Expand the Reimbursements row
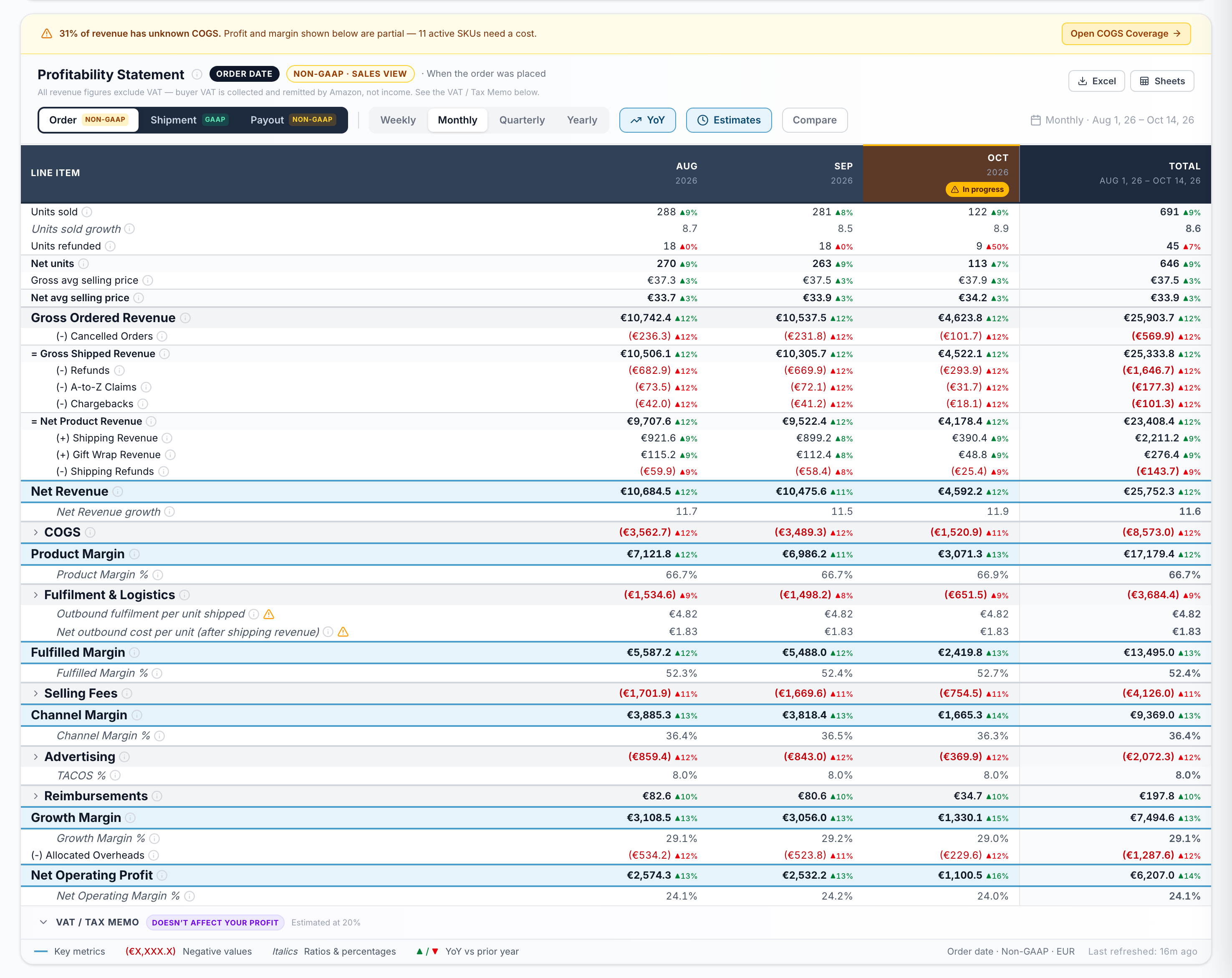Screen dimensions: 1232x978 (x=35, y=797)
